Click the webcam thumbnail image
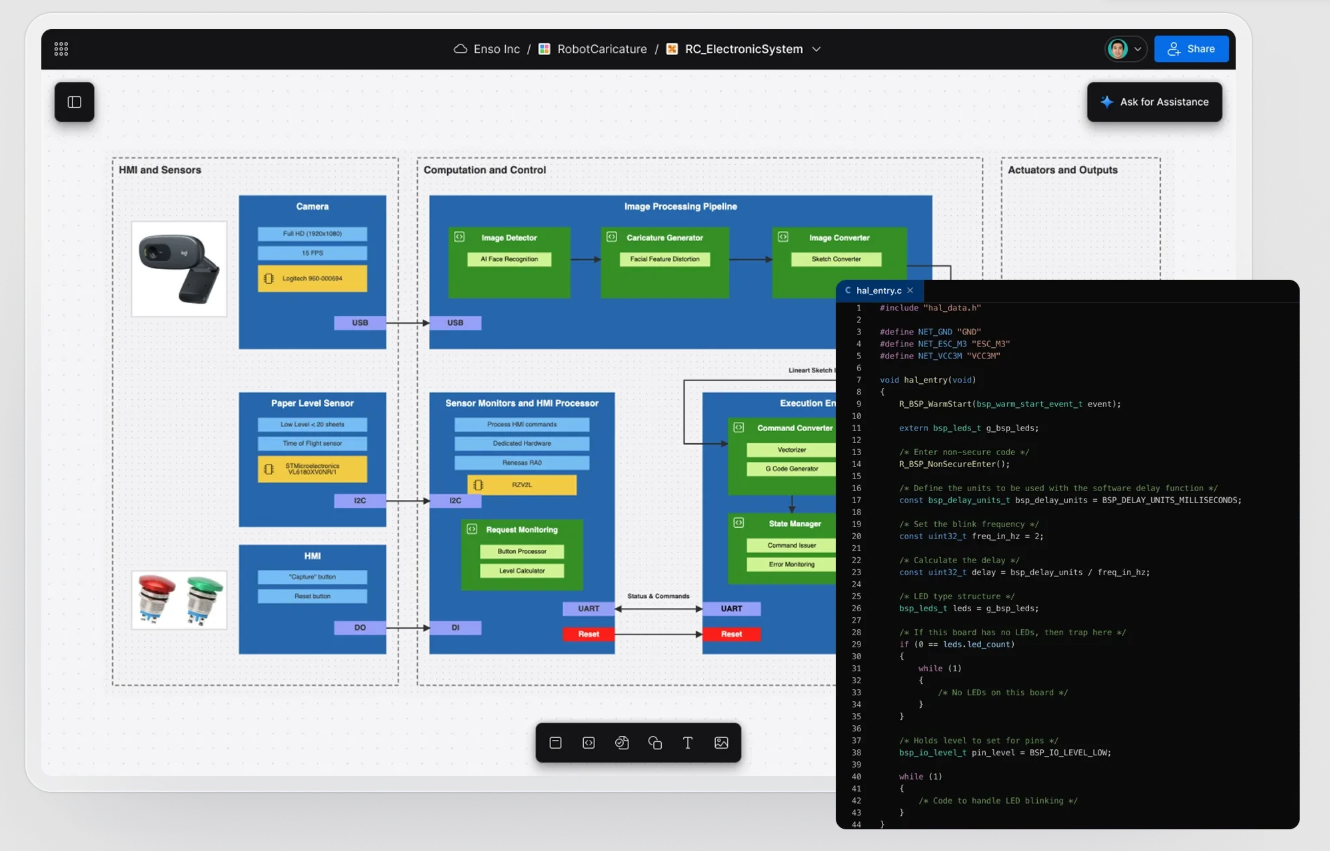The height and width of the screenshot is (851, 1330). click(x=179, y=269)
